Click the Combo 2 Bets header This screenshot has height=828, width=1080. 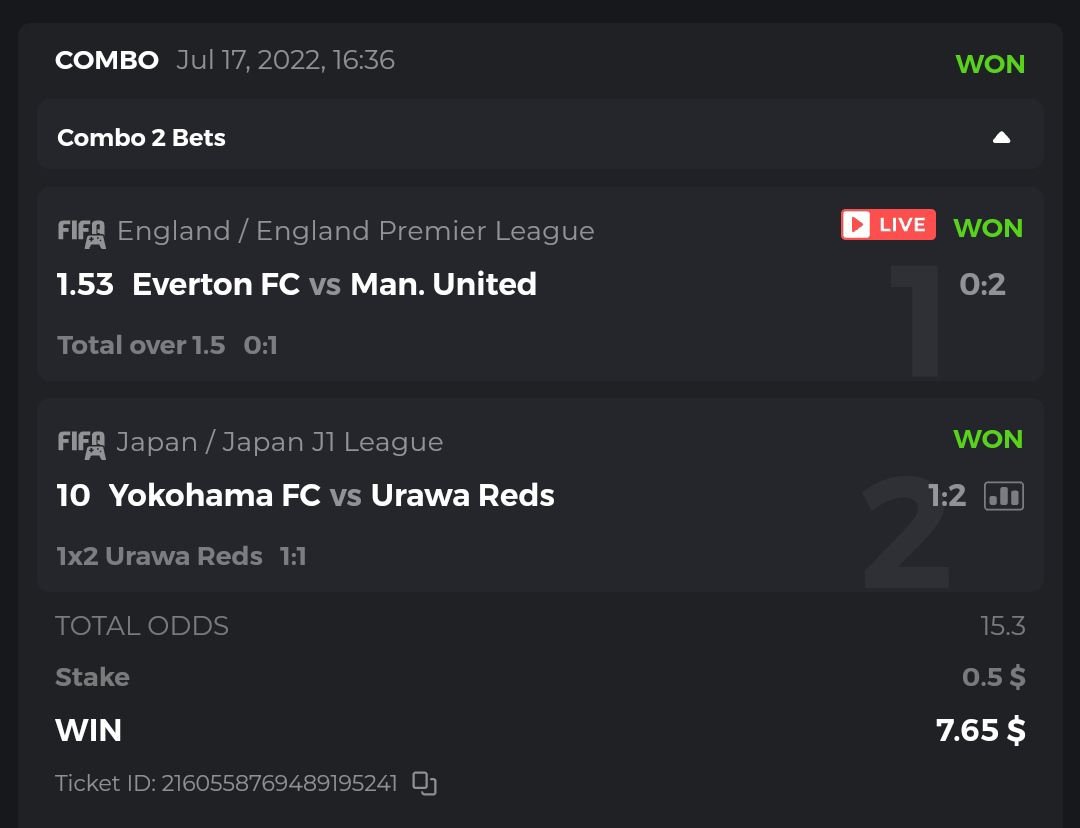(x=142, y=138)
